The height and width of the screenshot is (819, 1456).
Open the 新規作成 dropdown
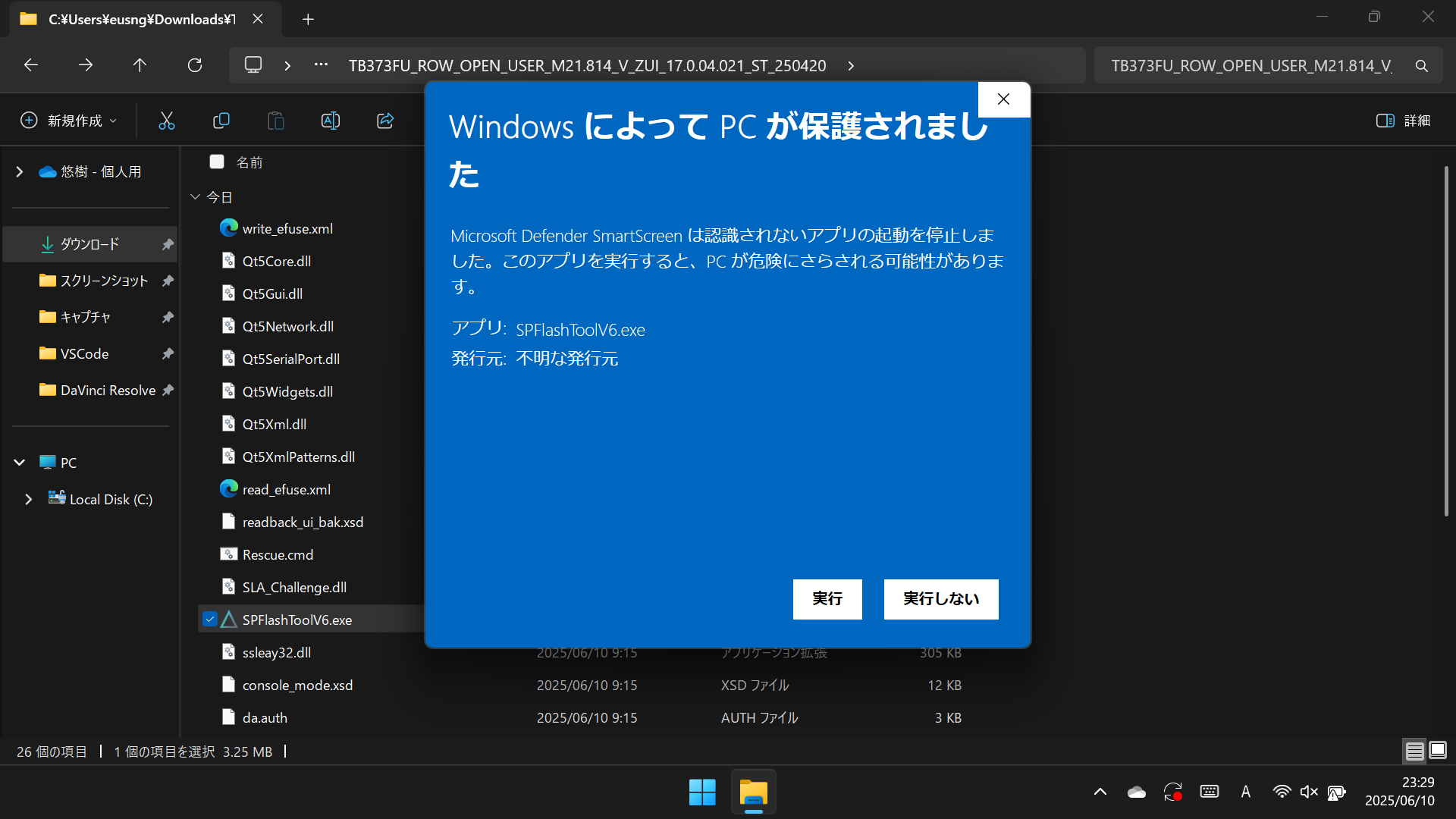(x=69, y=121)
